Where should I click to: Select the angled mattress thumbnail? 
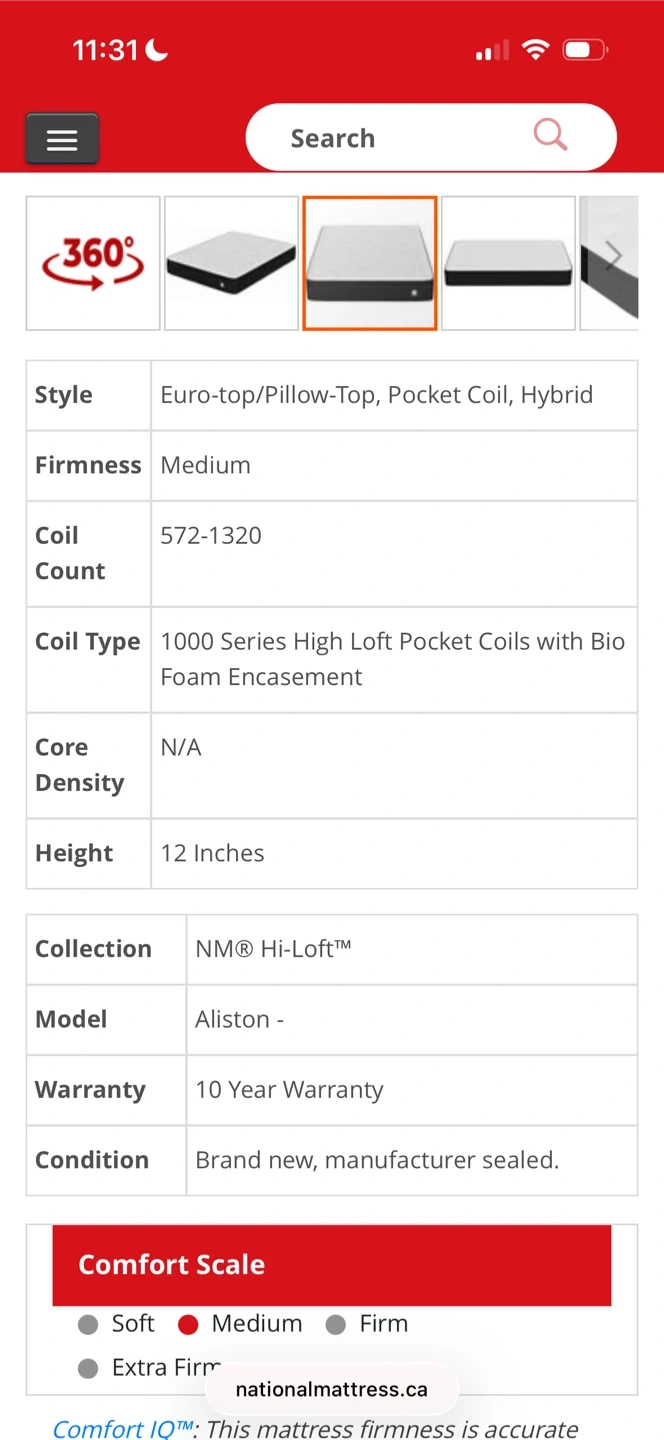(231, 263)
